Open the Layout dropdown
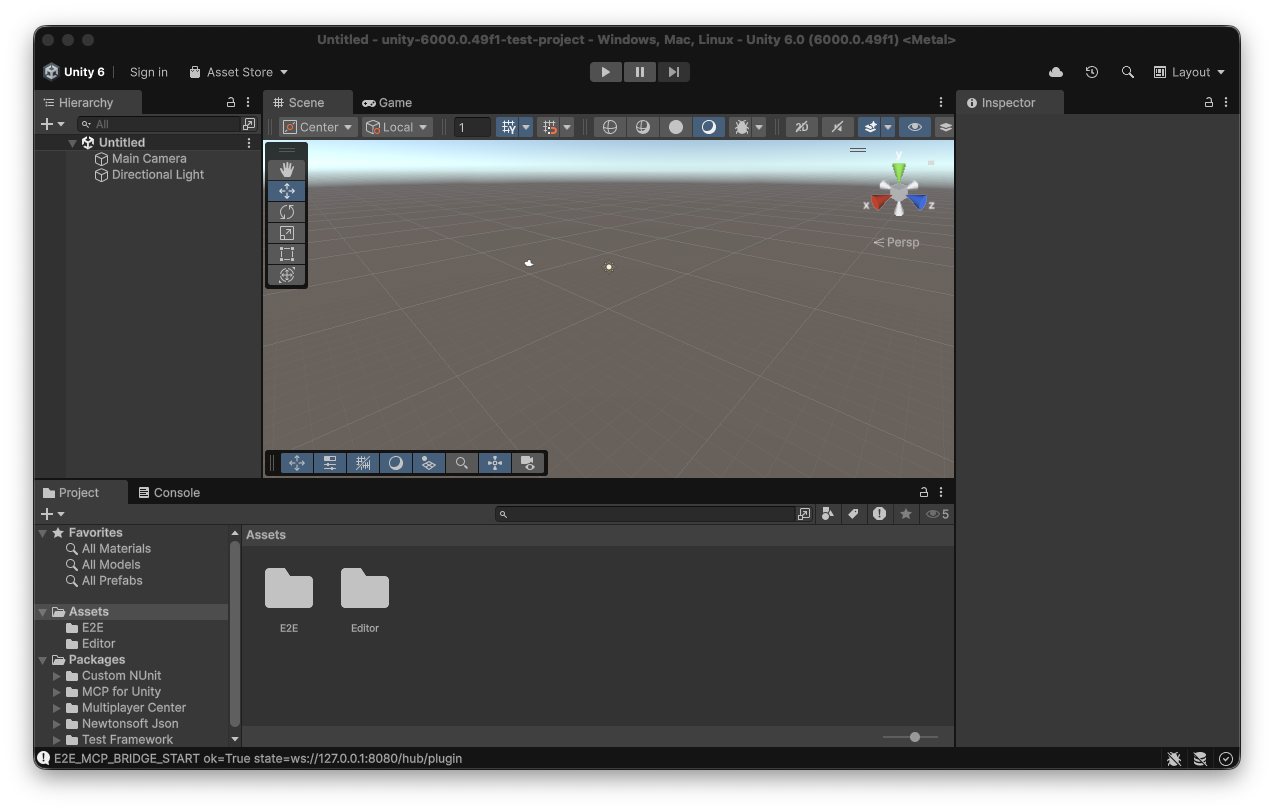Image resolution: width=1274 pixels, height=811 pixels. click(x=1189, y=72)
